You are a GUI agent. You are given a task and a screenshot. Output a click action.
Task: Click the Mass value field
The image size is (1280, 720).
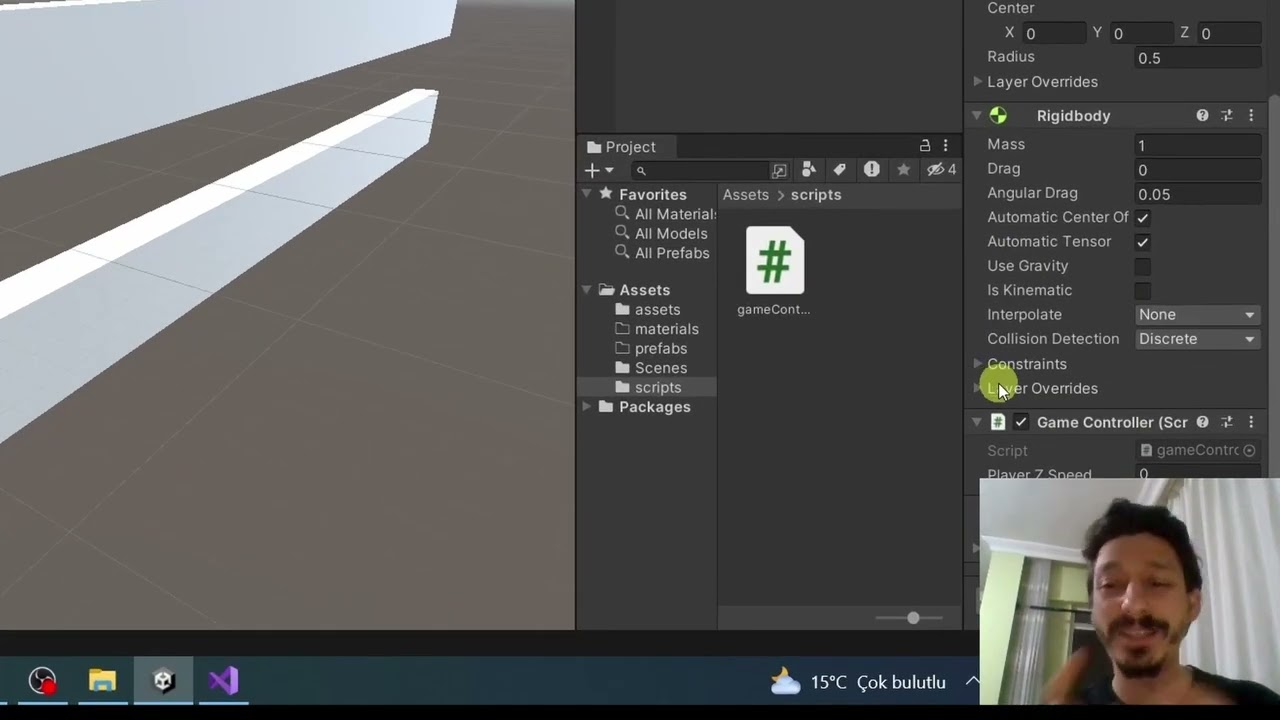[x=1197, y=145]
